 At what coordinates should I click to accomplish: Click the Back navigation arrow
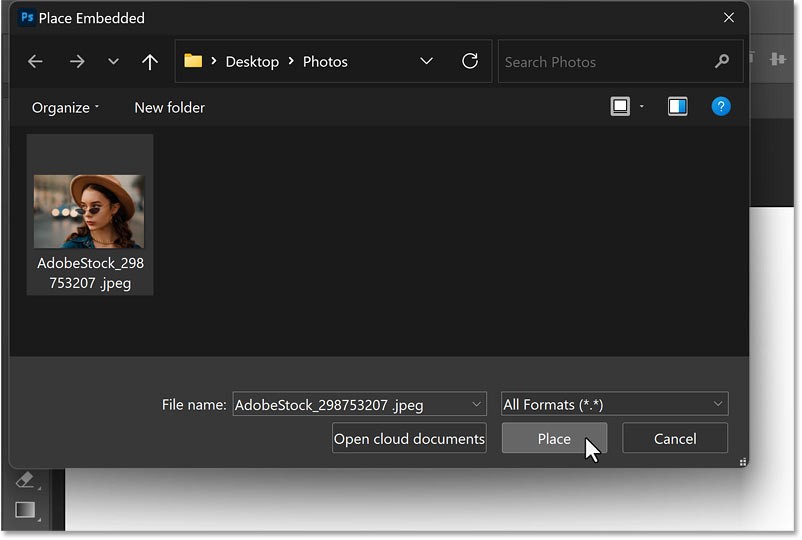35,62
